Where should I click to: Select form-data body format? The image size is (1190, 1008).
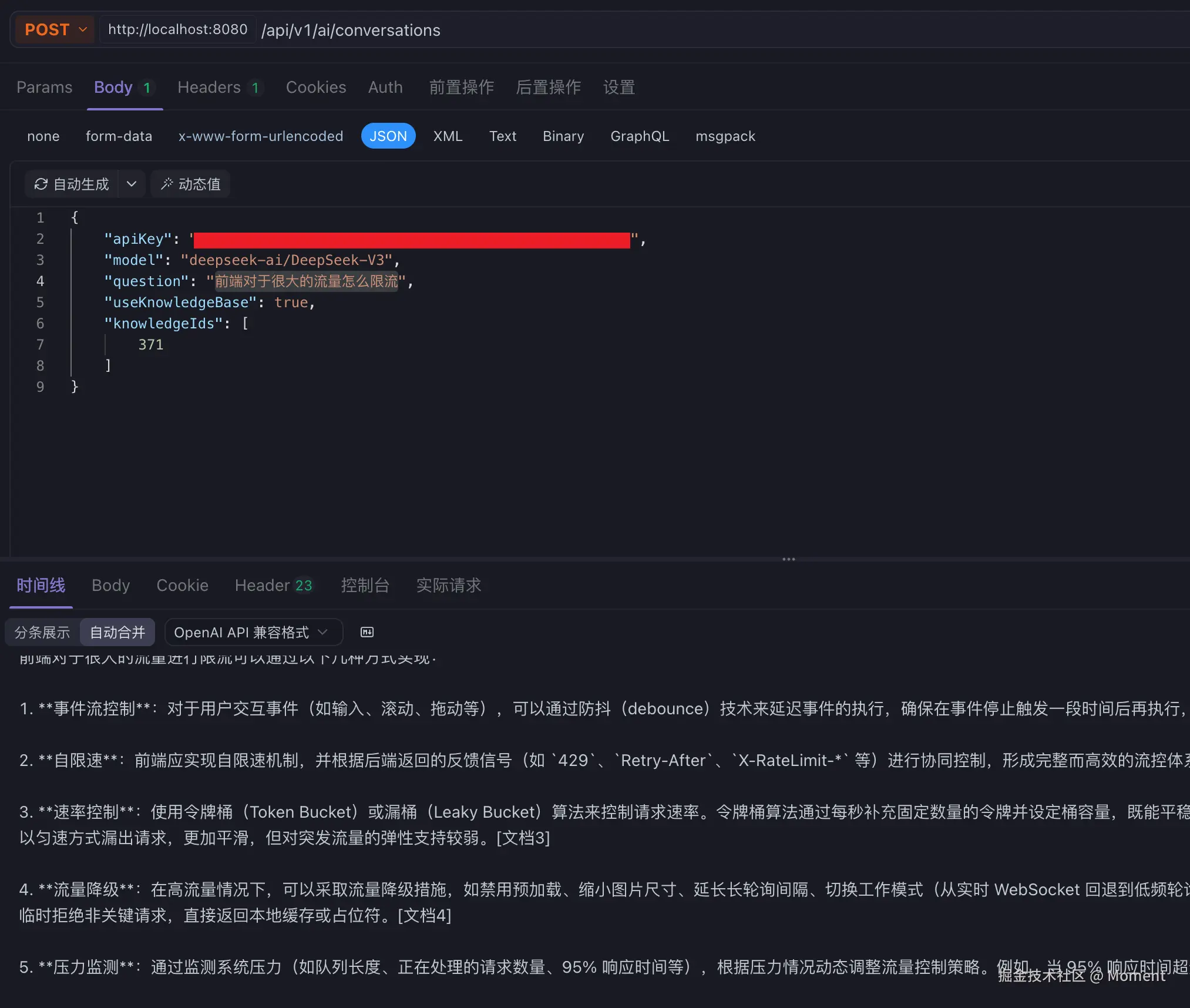click(119, 136)
